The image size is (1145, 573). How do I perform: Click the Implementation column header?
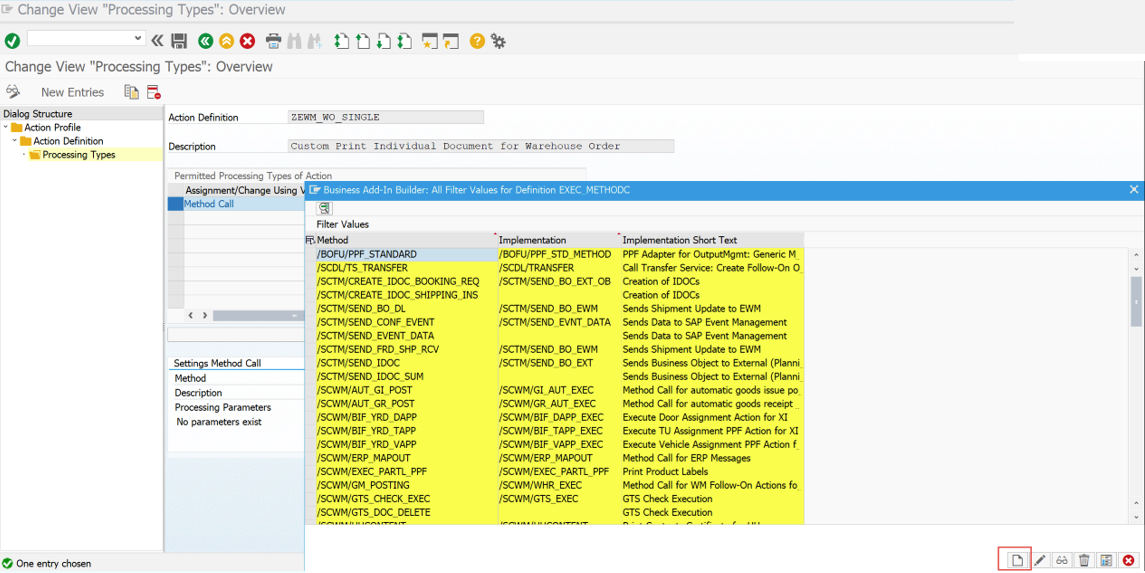pyautogui.click(x=557, y=240)
